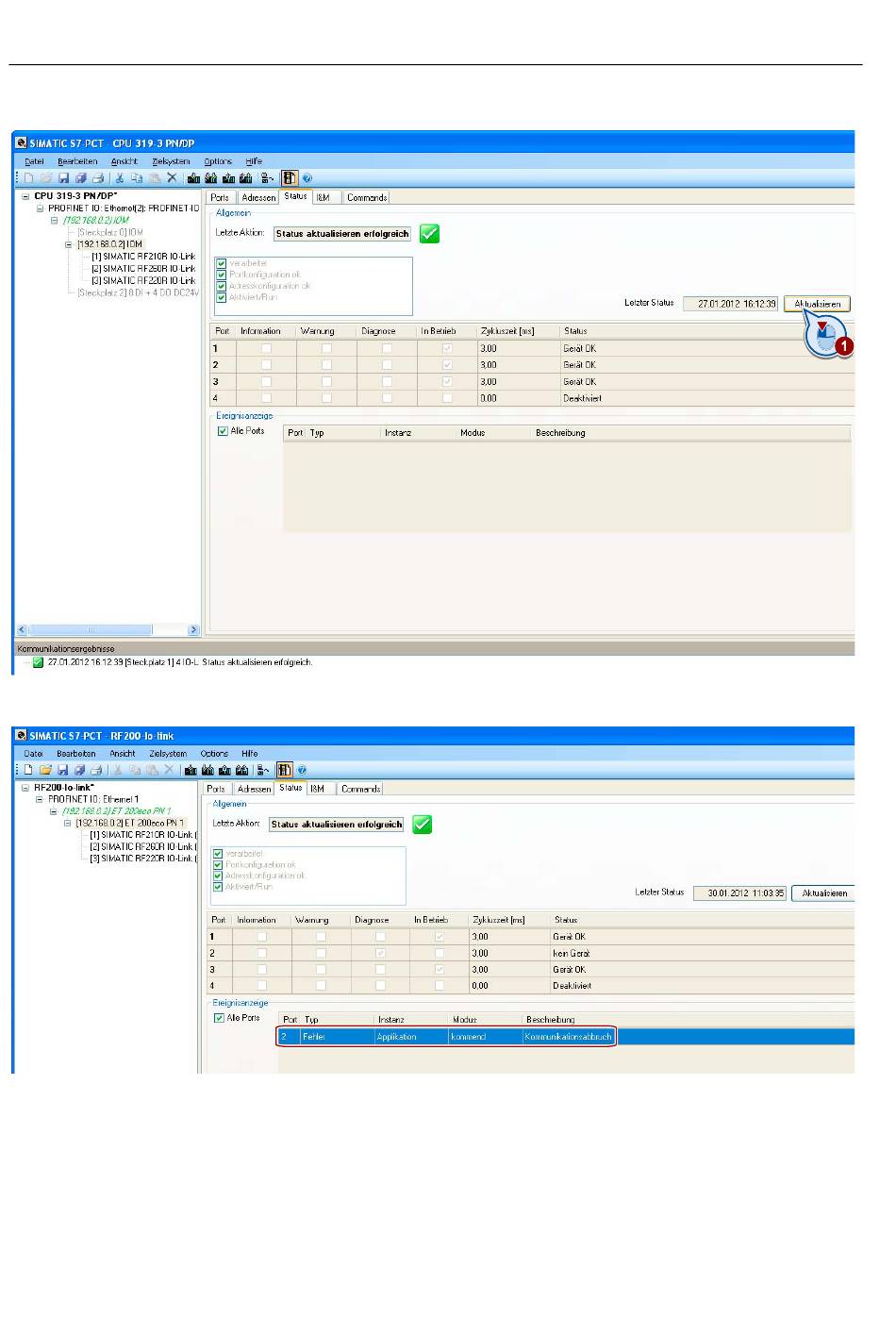Click blue Help icon in CPU 319-3 window
Viewport: 896px width, 1318px height.
(x=307, y=177)
